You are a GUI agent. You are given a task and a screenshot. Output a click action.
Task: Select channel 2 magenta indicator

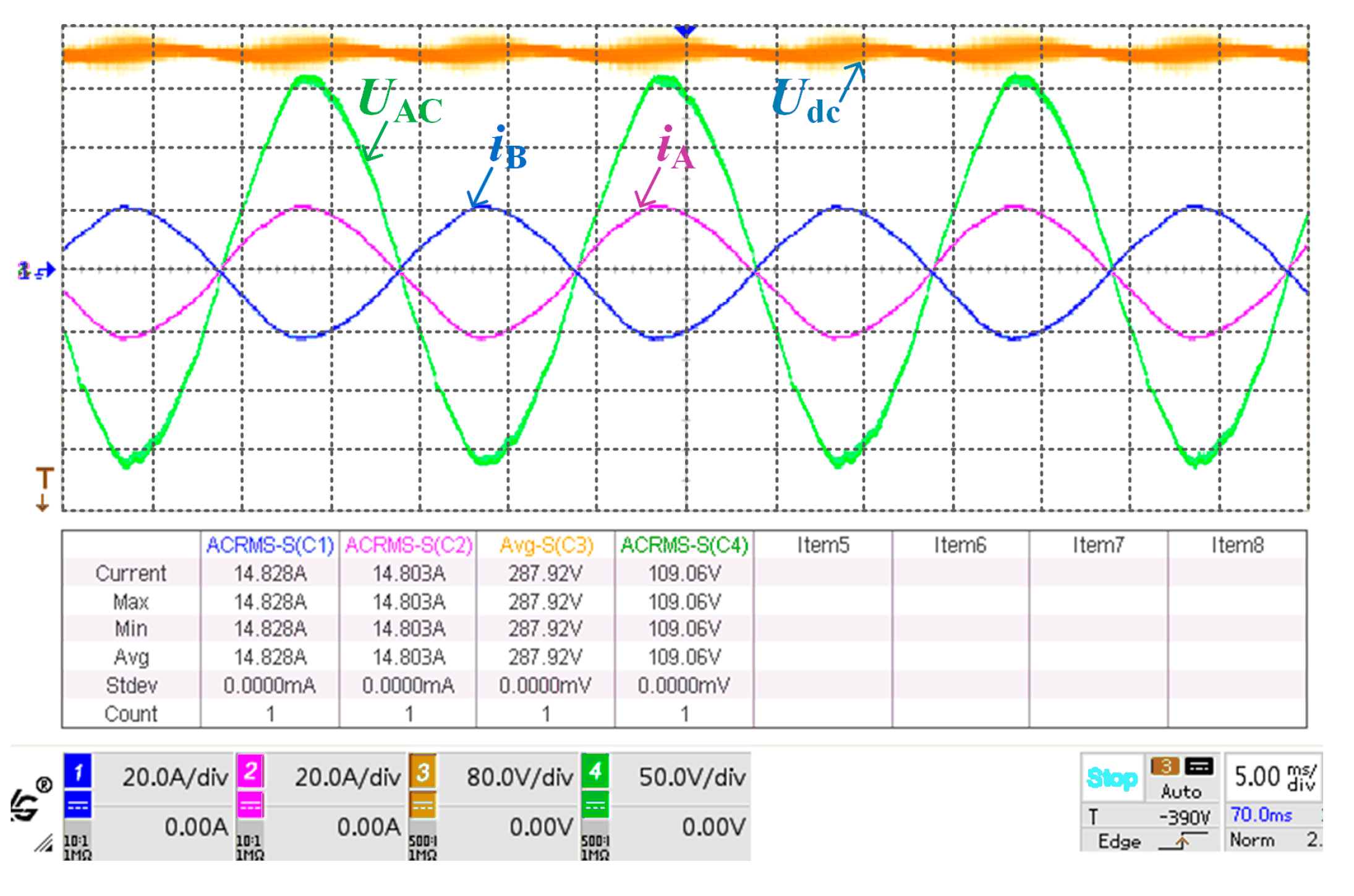pyautogui.click(x=250, y=771)
